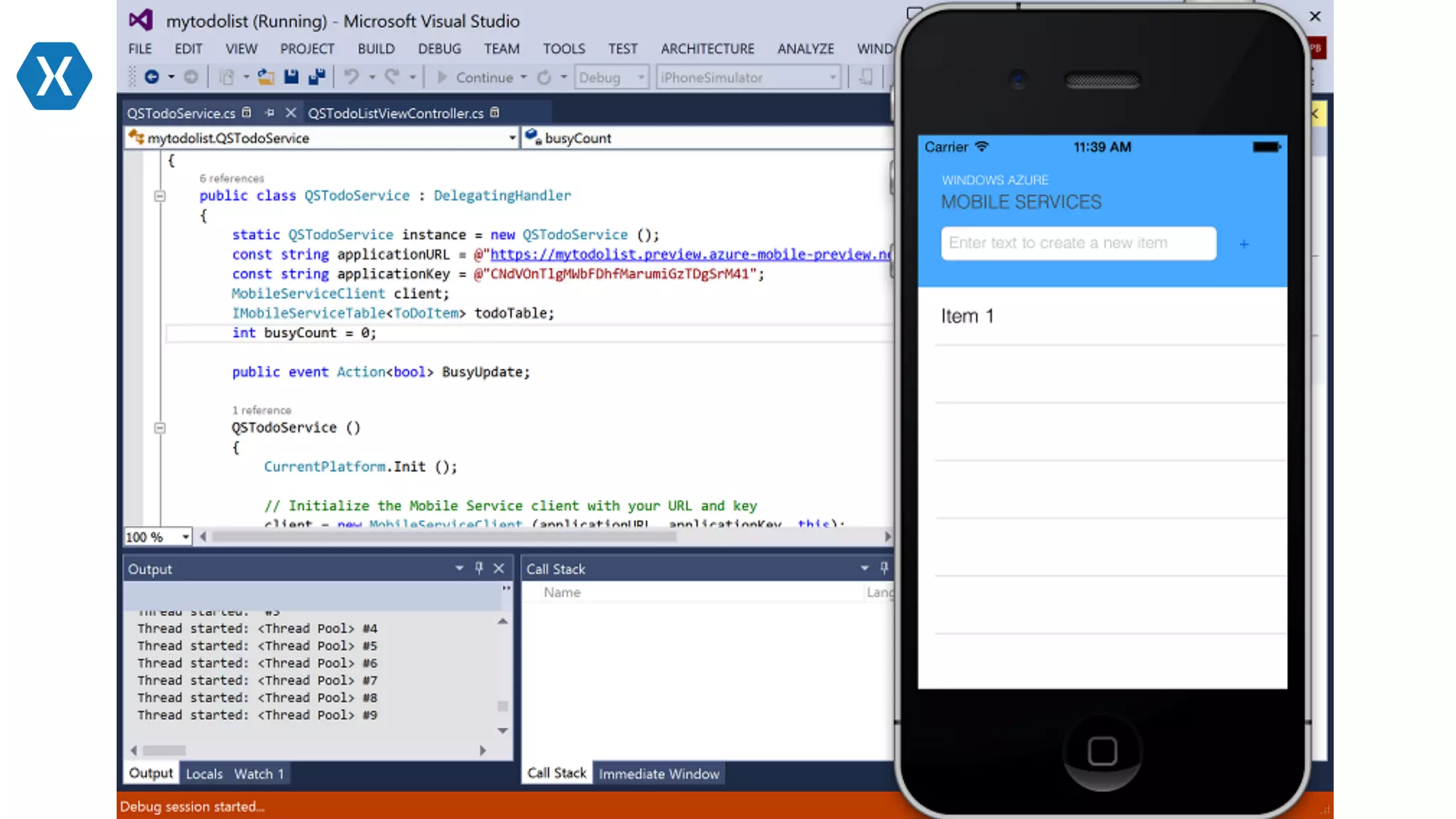Collapse the QSTodoService constructor outline
This screenshot has width=1456, height=819.
pyautogui.click(x=160, y=428)
